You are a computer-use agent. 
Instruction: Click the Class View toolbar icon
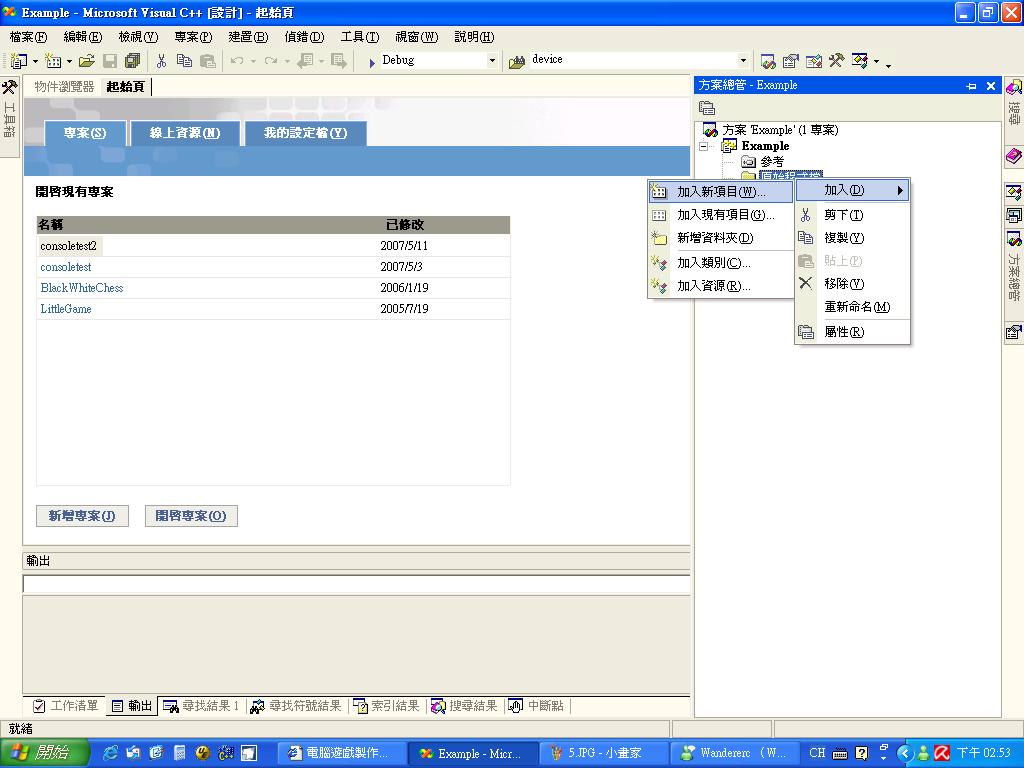(x=859, y=61)
